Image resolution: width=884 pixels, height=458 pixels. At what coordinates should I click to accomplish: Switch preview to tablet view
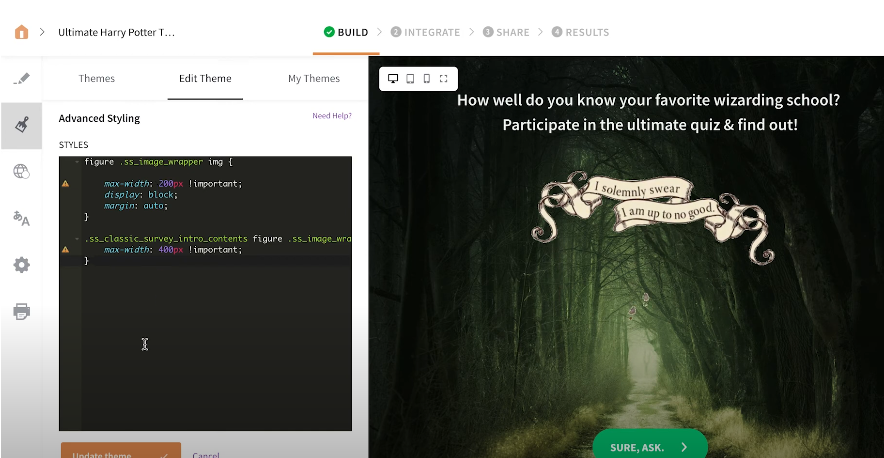(410, 78)
